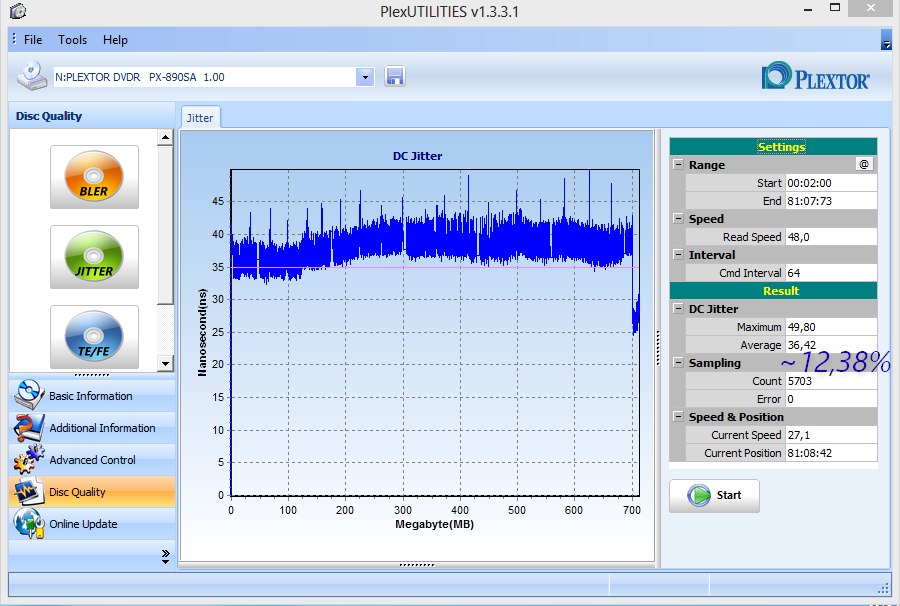Open the Advanced Control section
900x606 pixels.
click(92, 460)
